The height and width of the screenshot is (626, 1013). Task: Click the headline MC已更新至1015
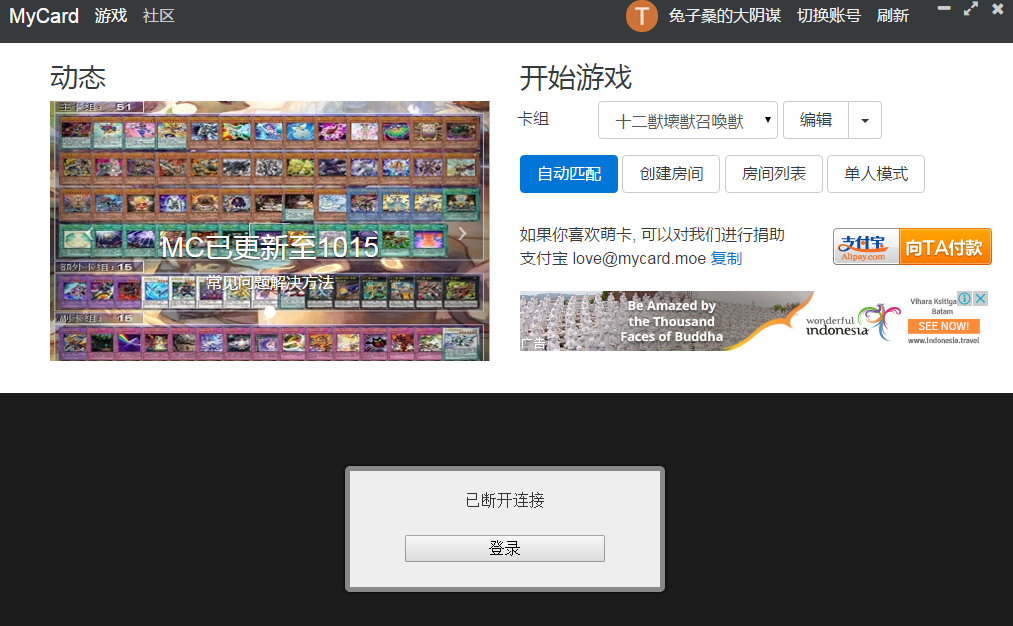click(x=269, y=247)
